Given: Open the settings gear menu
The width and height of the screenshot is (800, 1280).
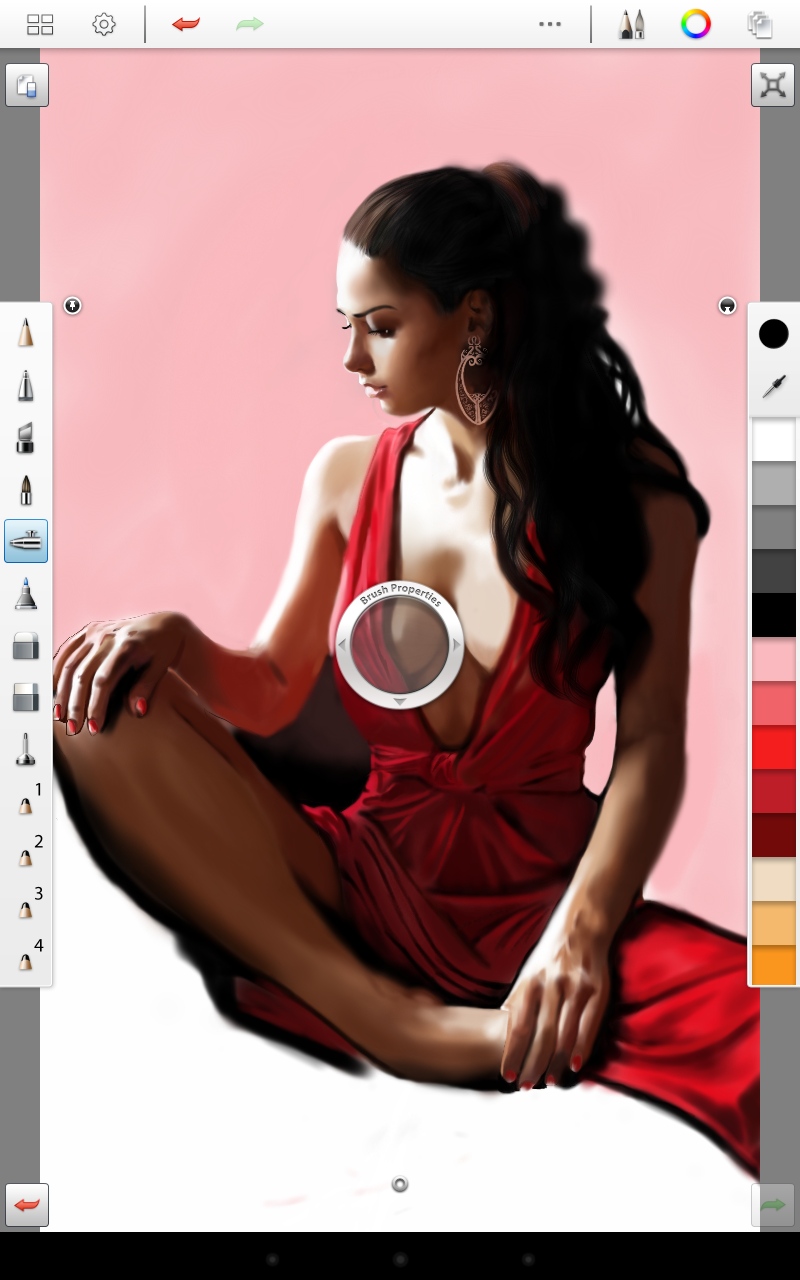Looking at the screenshot, I should (104, 25).
